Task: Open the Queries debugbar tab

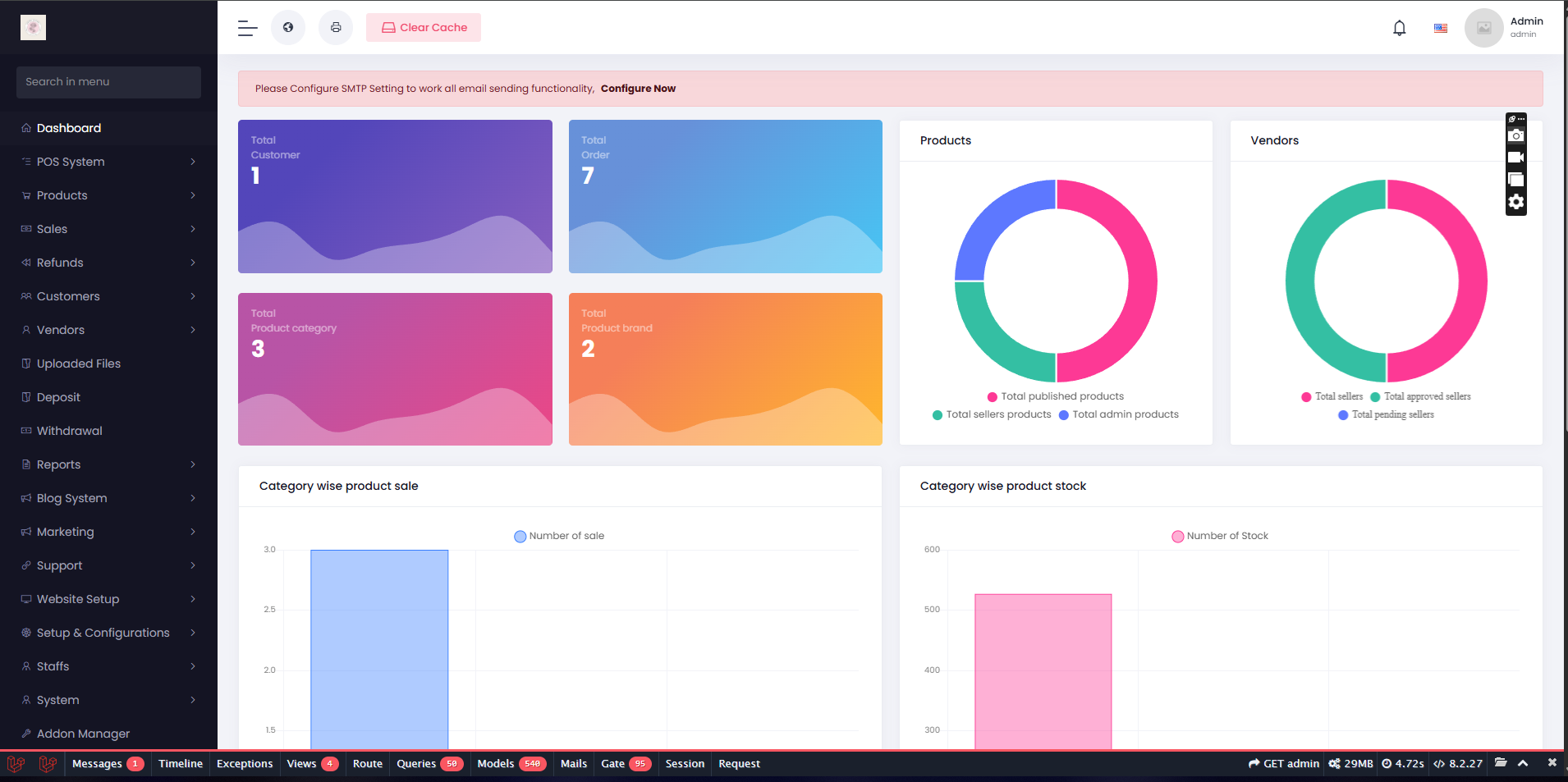Action: click(429, 764)
